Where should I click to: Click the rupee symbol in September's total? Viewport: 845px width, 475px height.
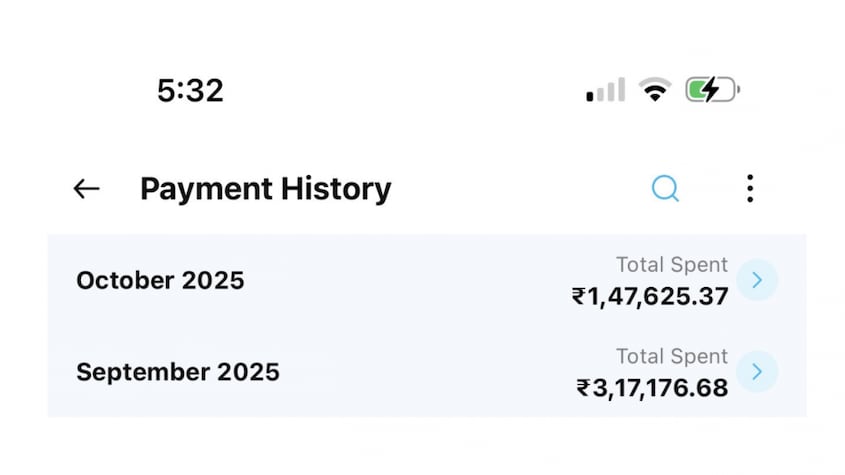click(x=583, y=387)
